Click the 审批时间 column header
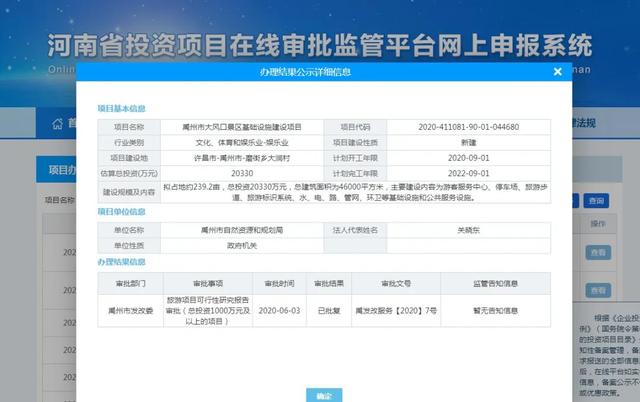The image size is (640, 402). coord(279,283)
